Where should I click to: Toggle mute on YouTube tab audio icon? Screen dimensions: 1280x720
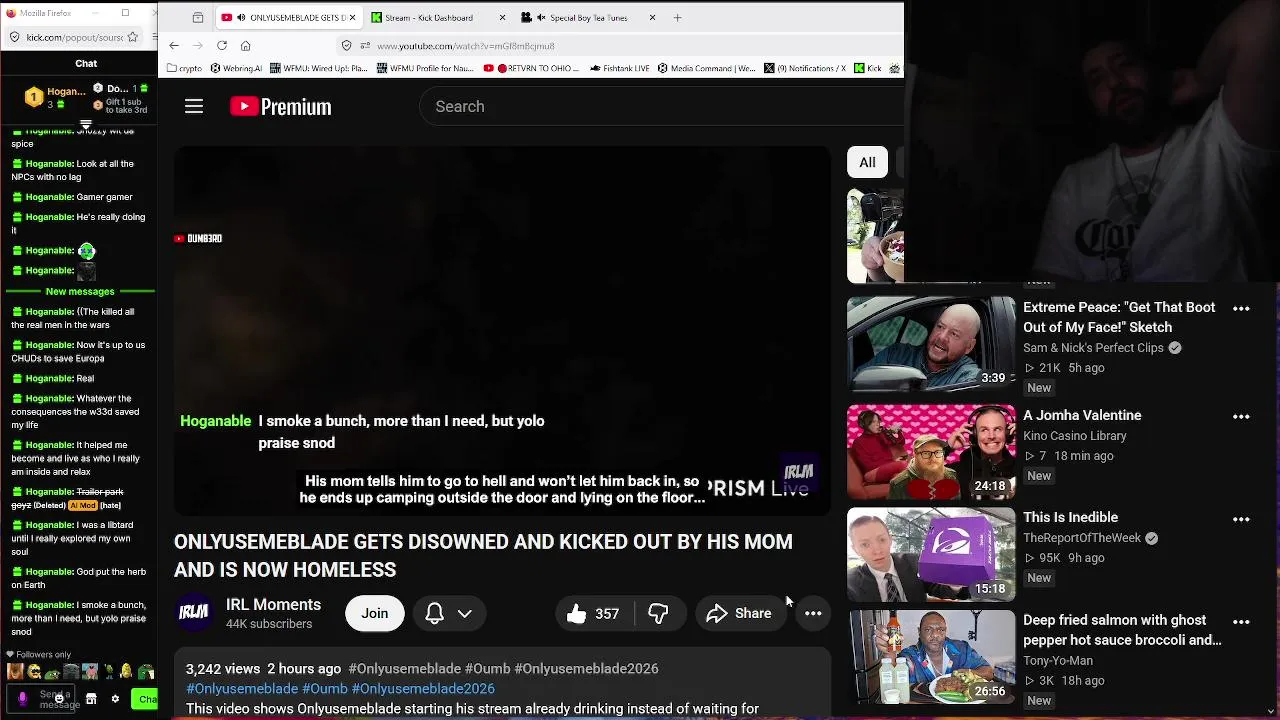pyautogui.click(x=241, y=18)
